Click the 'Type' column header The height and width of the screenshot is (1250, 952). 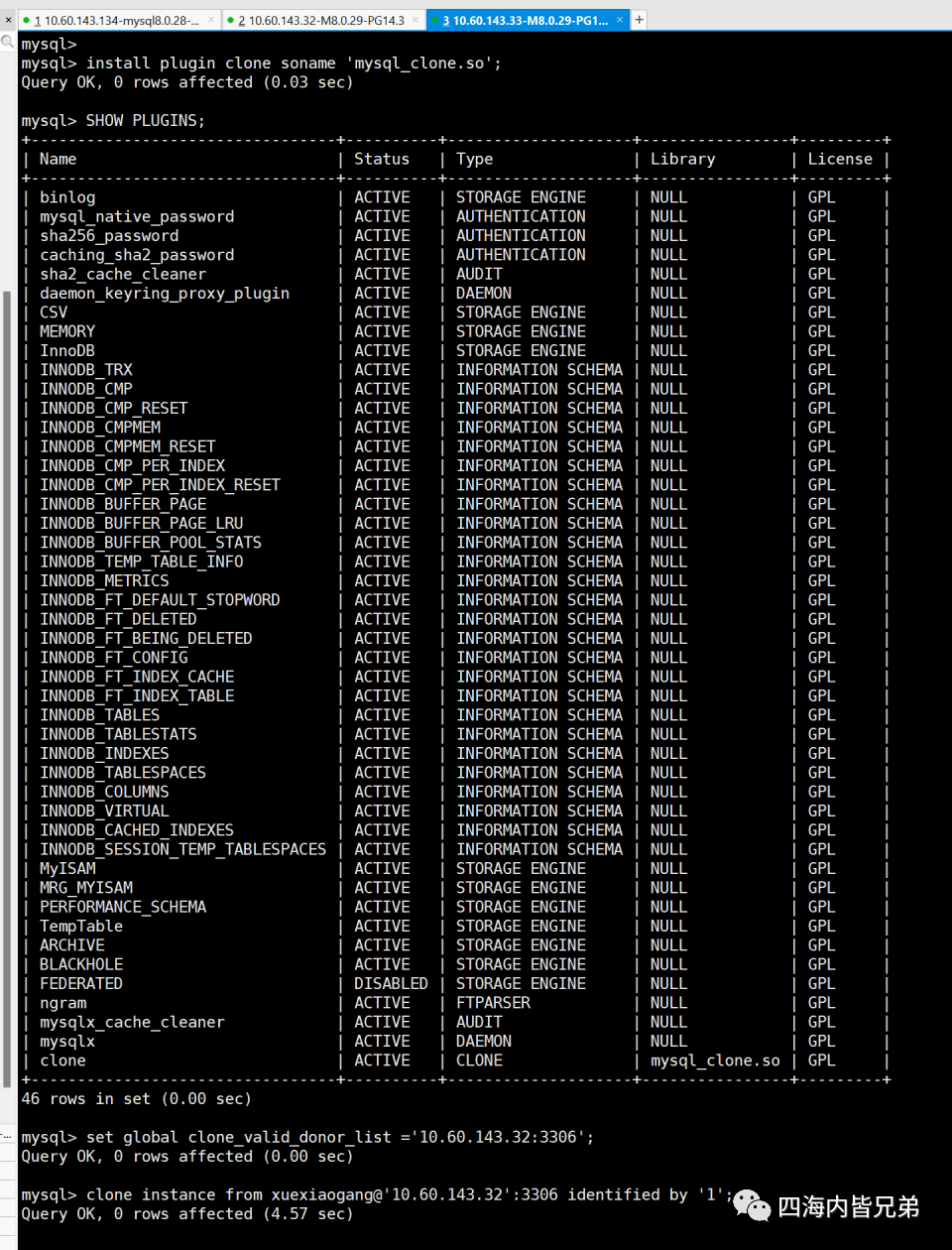click(x=475, y=159)
